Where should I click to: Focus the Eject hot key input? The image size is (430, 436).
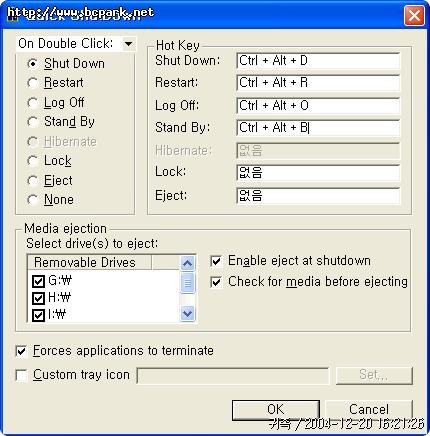(318, 195)
